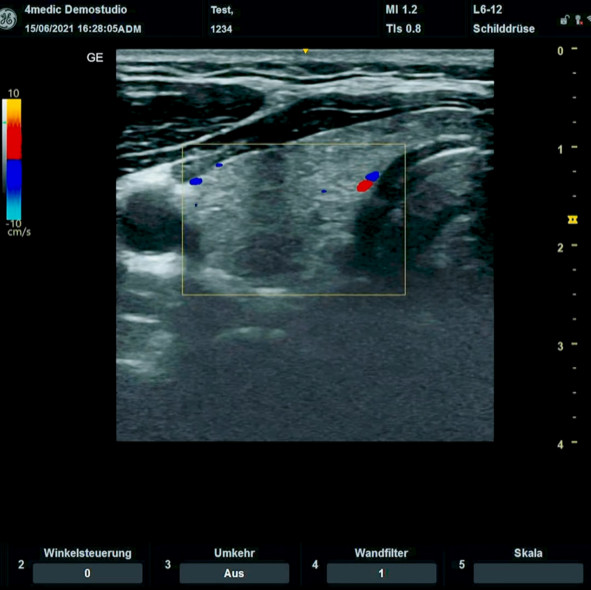Click the GE logo in top-left corner
Screen dimensions: 591x590
click(8, 19)
